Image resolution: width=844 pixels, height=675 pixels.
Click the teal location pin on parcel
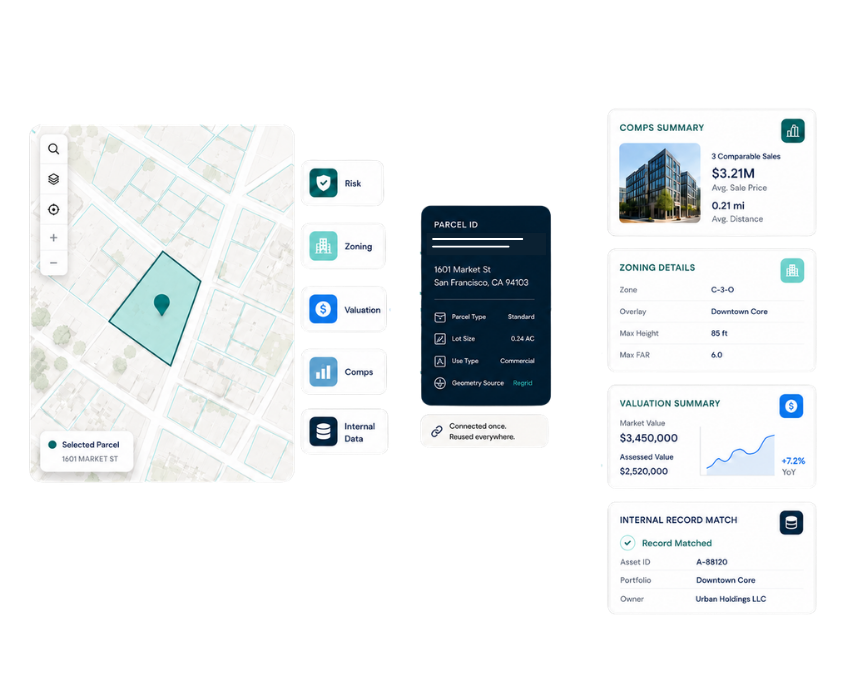[161, 305]
